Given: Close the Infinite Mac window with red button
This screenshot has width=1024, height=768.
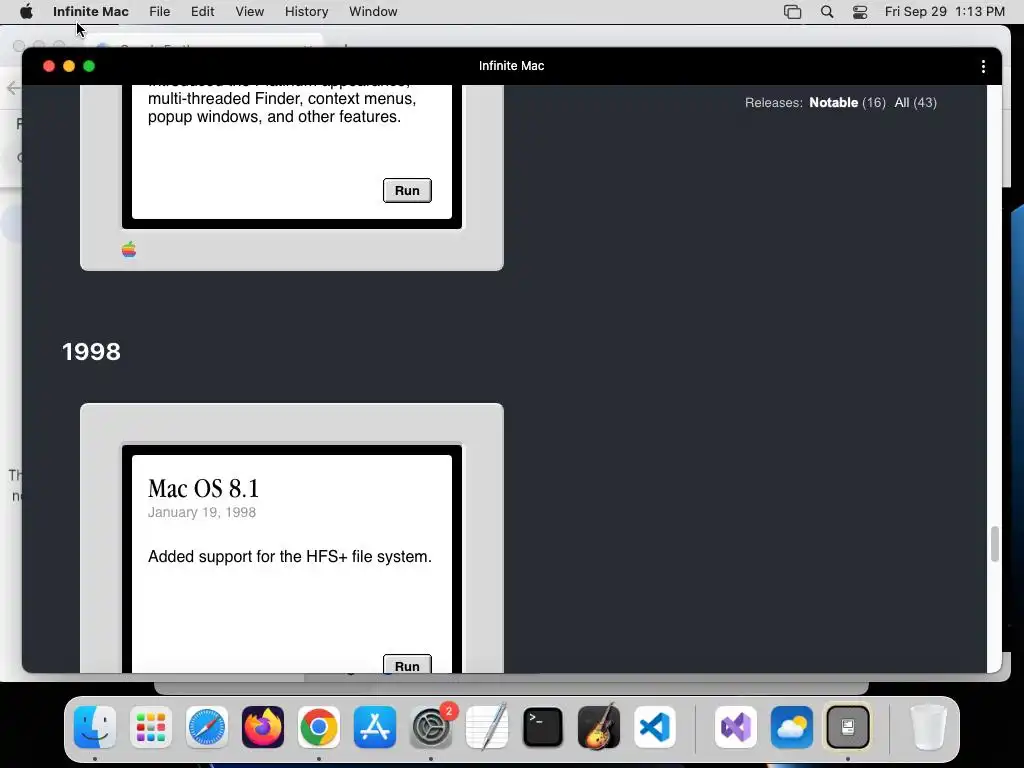Looking at the screenshot, I should pyautogui.click(x=49, y=66).
